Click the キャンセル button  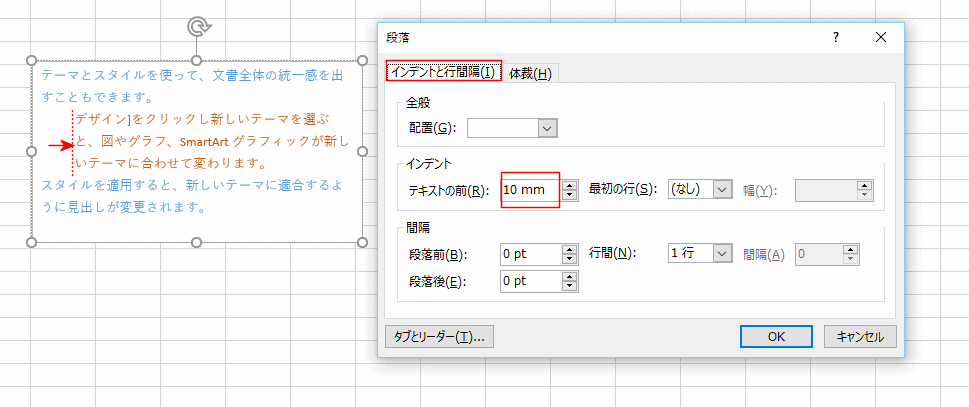[860, 337]
